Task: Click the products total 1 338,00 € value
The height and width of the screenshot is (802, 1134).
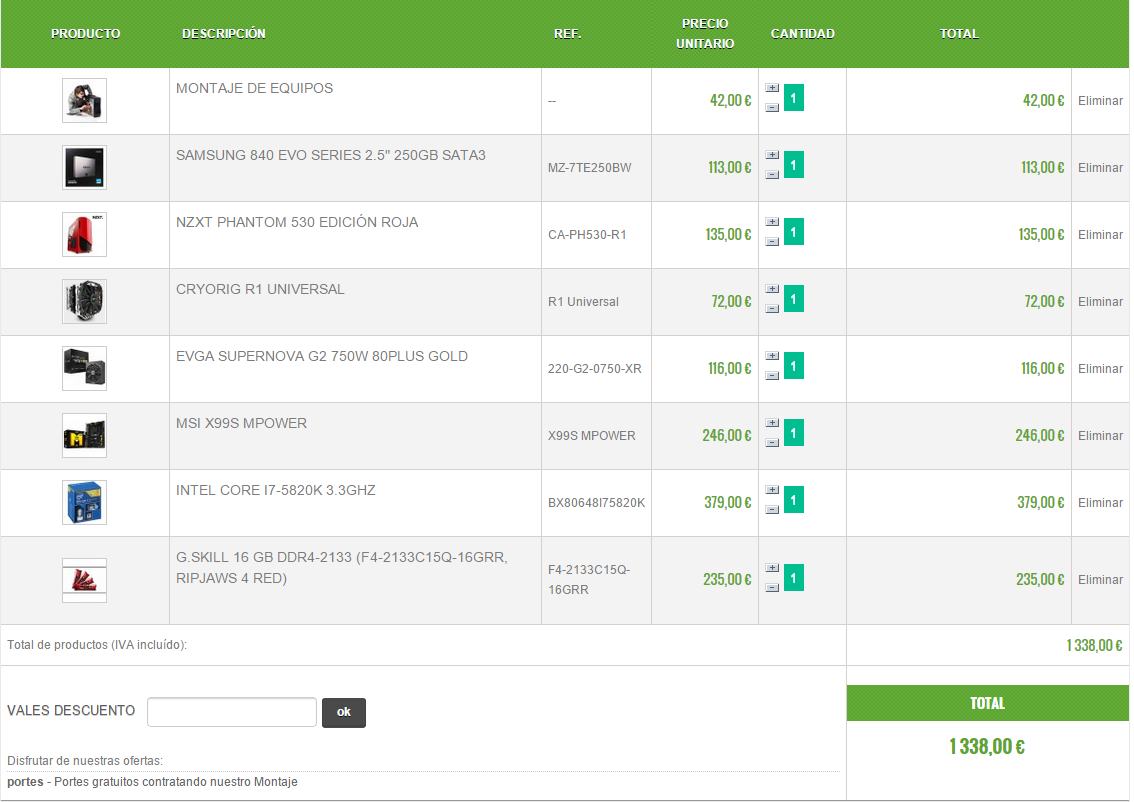Action: tap(1094, 645)
